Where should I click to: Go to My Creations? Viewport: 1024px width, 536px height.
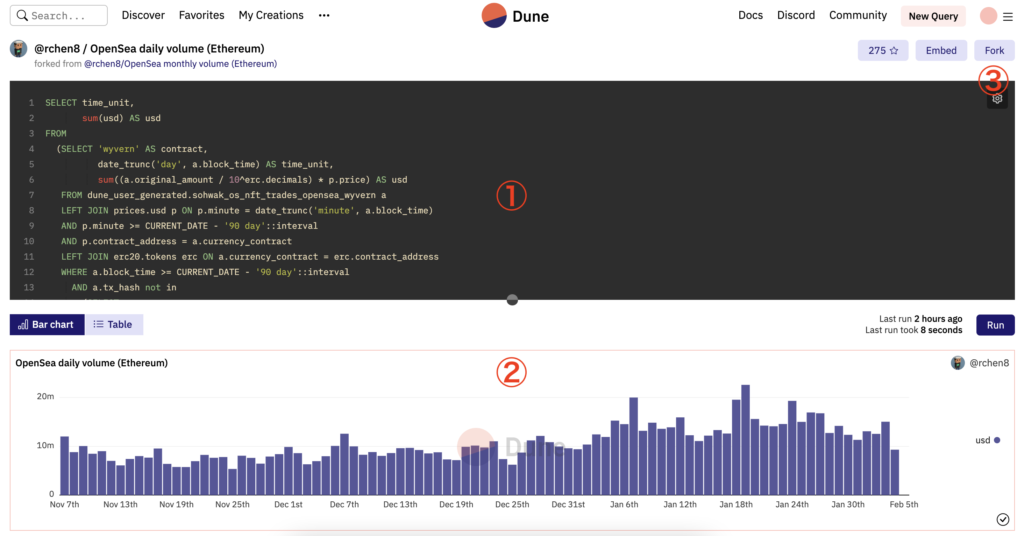click(271, 16)
